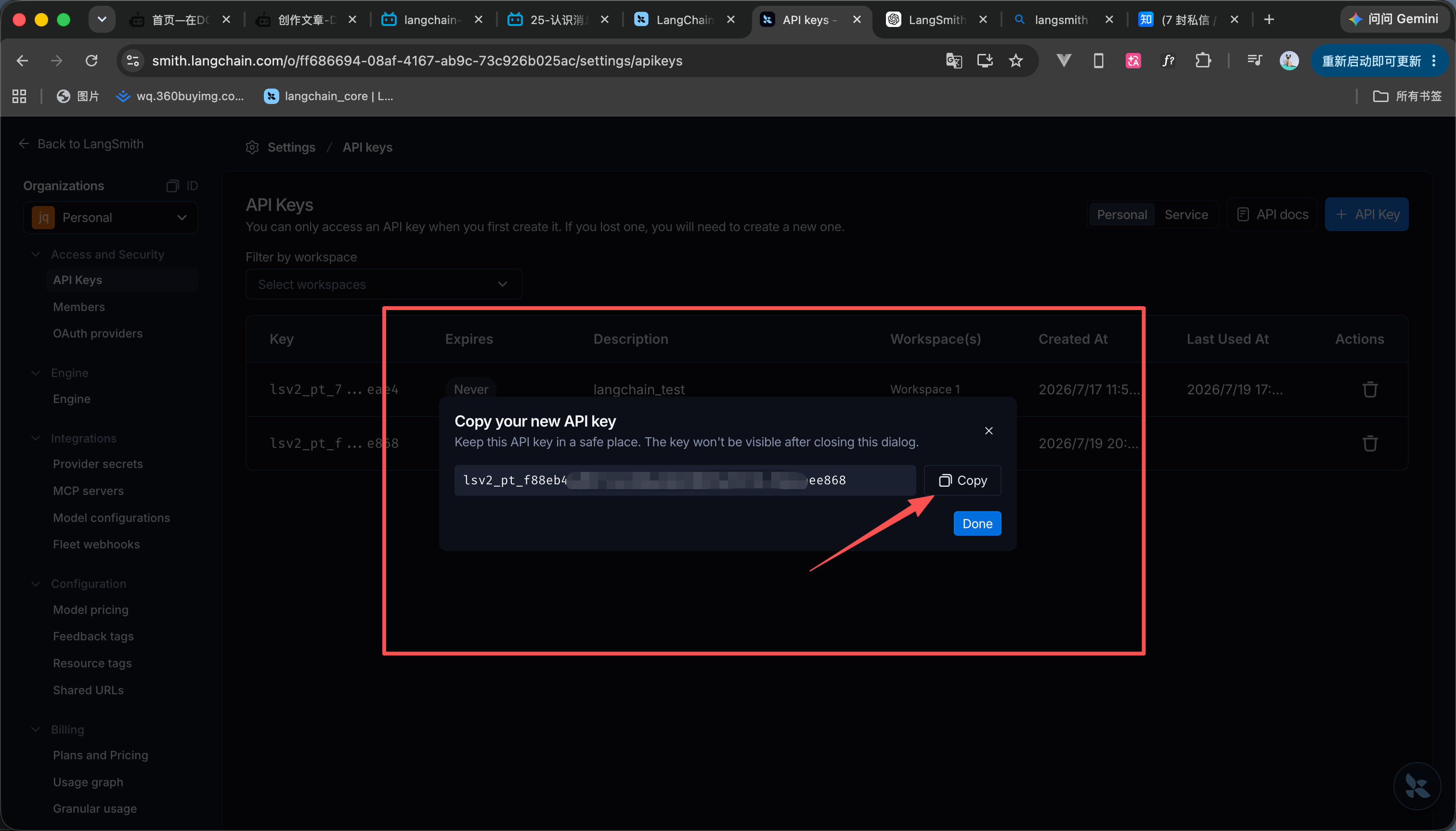Open the Personal organization dropdown
This screenshot has width=1456, height=831.
click(x=111, y=218)
